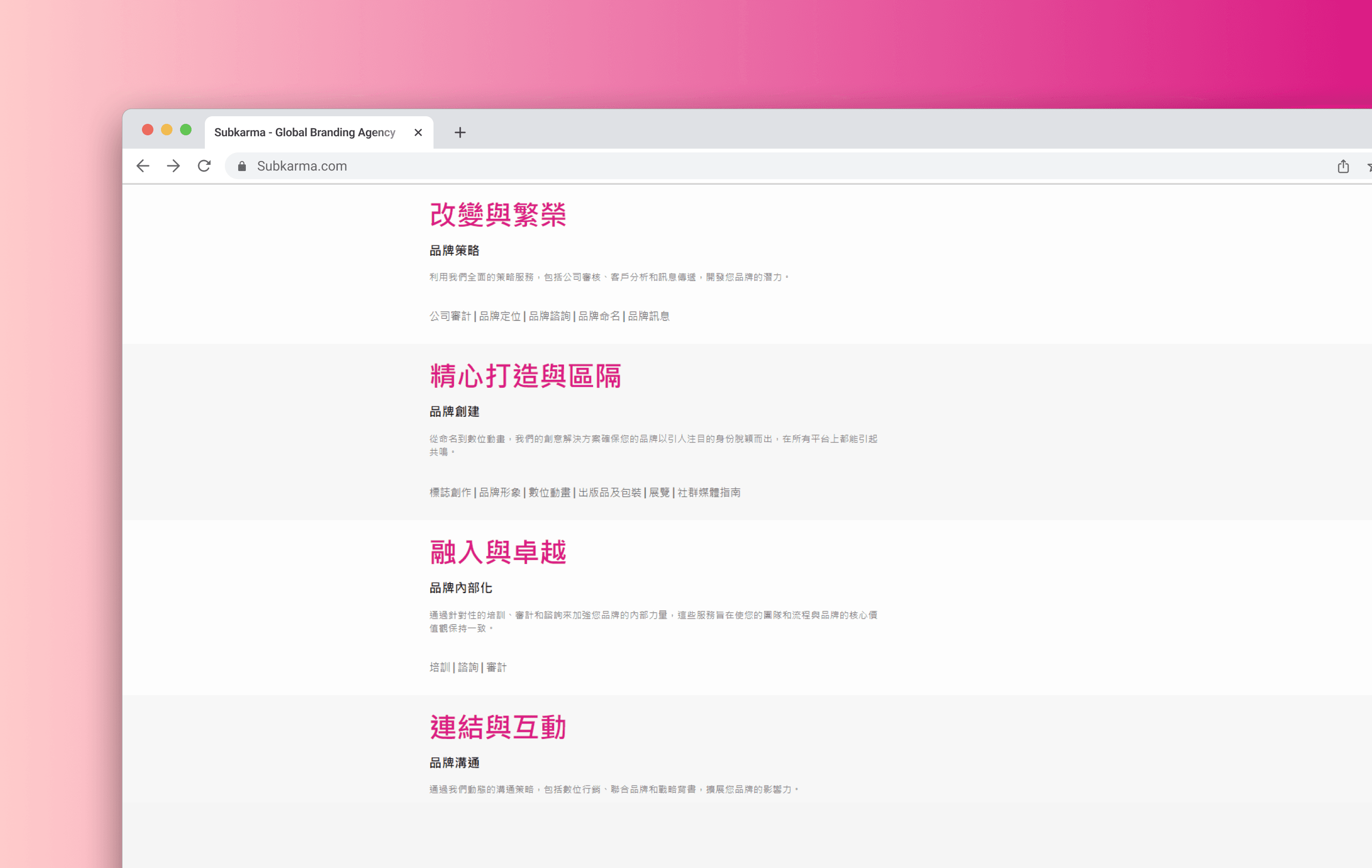The height and width of the screenshot is (868, 1372).
Task: Click the 品牌形象 service item
Action: click(x=500, y=493)
